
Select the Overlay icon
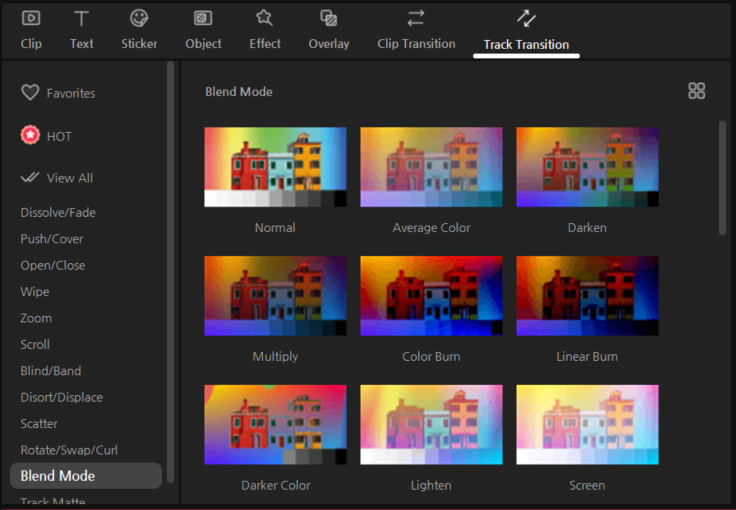[x=328, y=18]
